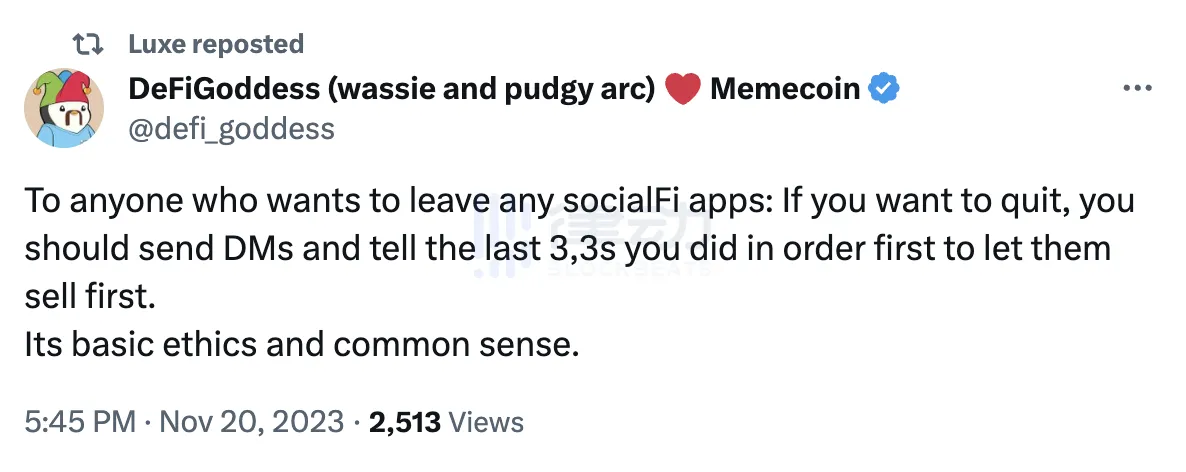This screenshot has width=1186, height=472.
Task: Open the three-dot more options menu
Action: [x=1138, y=89]
